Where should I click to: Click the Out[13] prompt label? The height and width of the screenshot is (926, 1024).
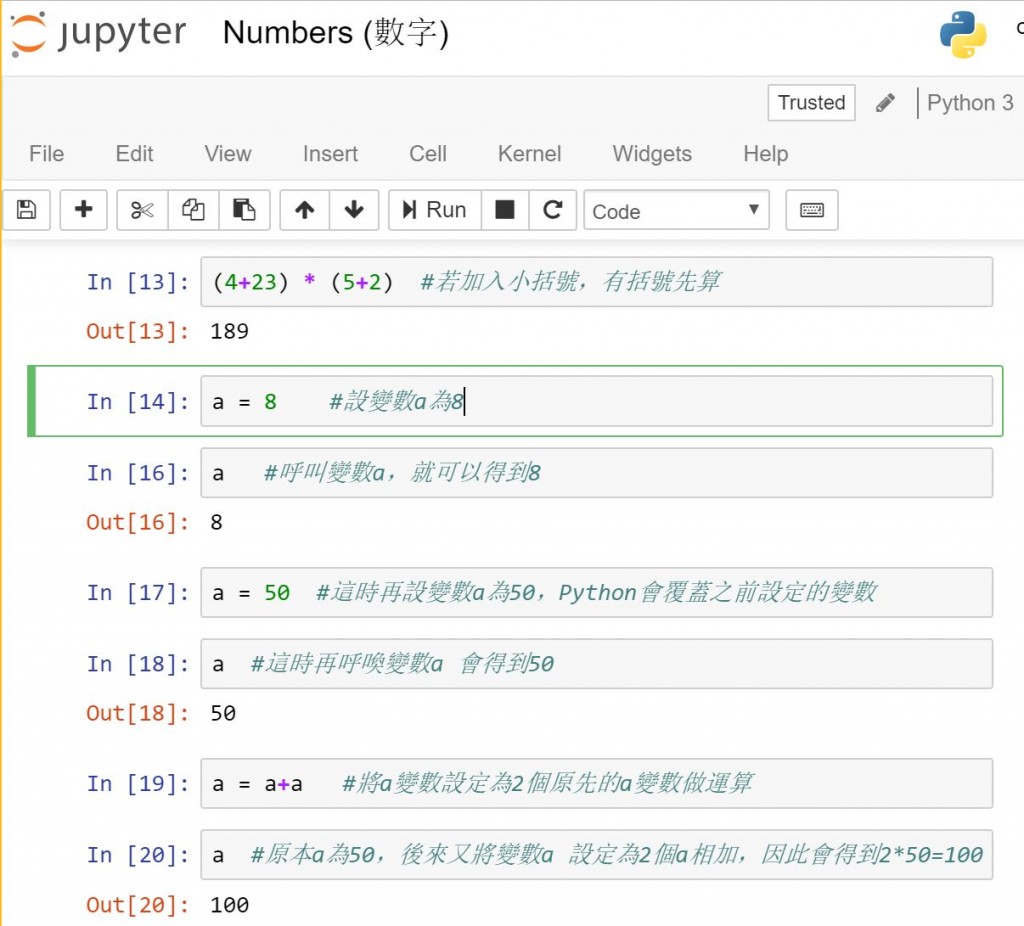(138, 331)
